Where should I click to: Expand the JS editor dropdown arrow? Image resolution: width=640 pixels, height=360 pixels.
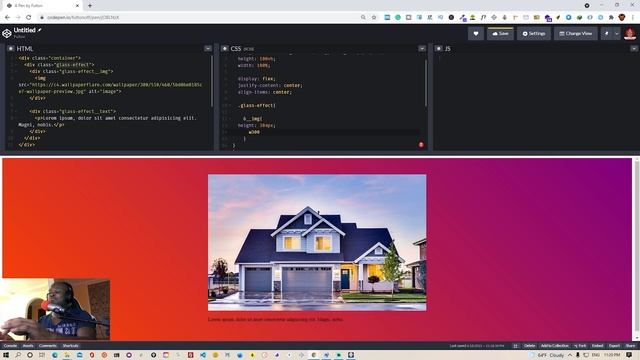click(634, 49)
